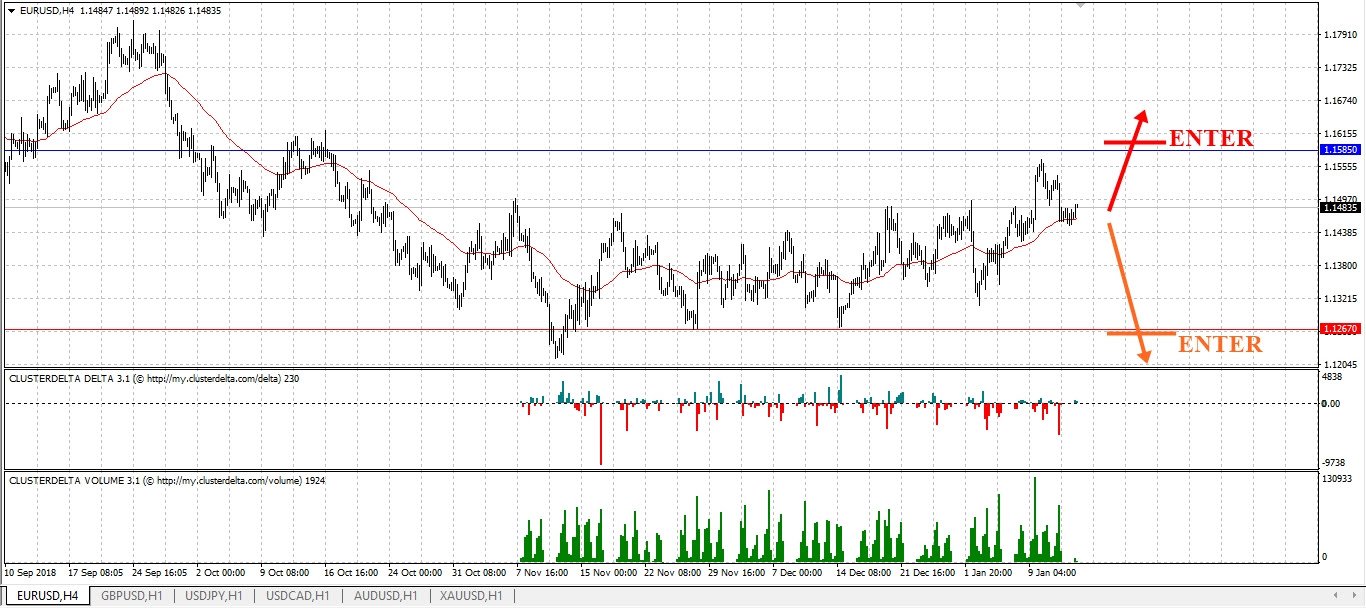Open the USDCAD,H1 chart tab
The width and height of the screenshot is (1366, 608).
(297, 596)
